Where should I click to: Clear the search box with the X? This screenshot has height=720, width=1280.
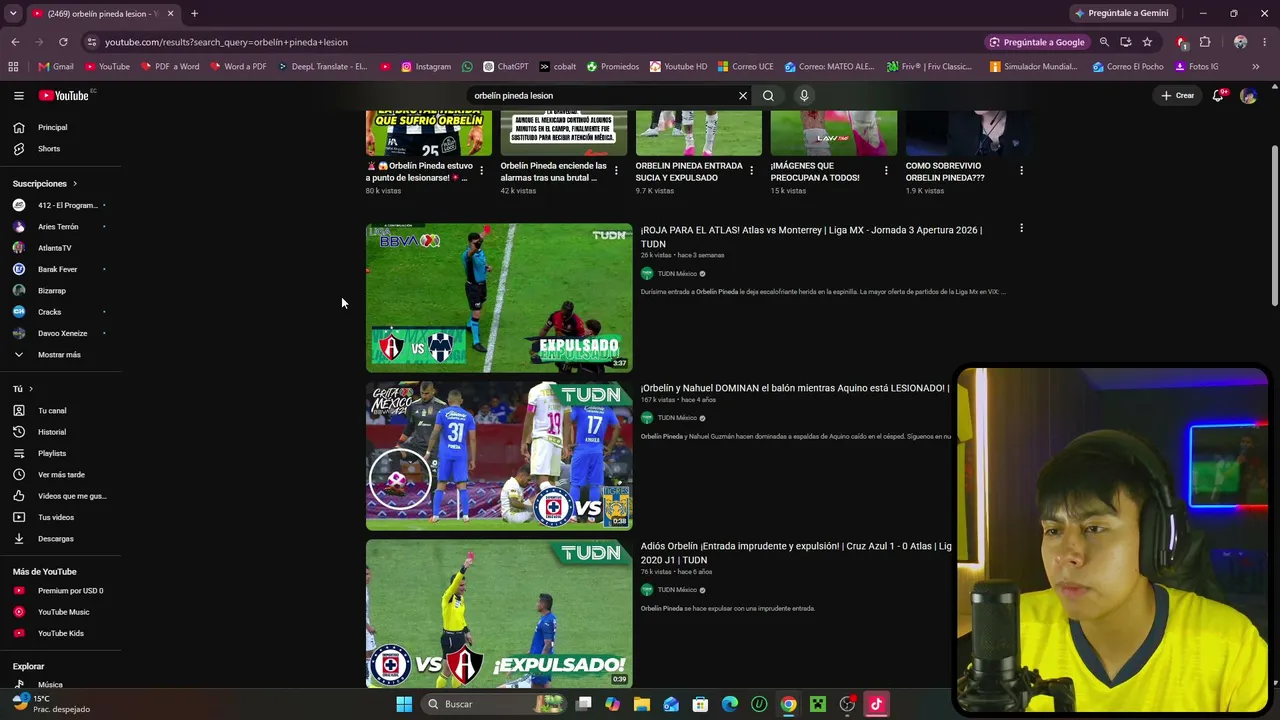click(x=743, y=96)
